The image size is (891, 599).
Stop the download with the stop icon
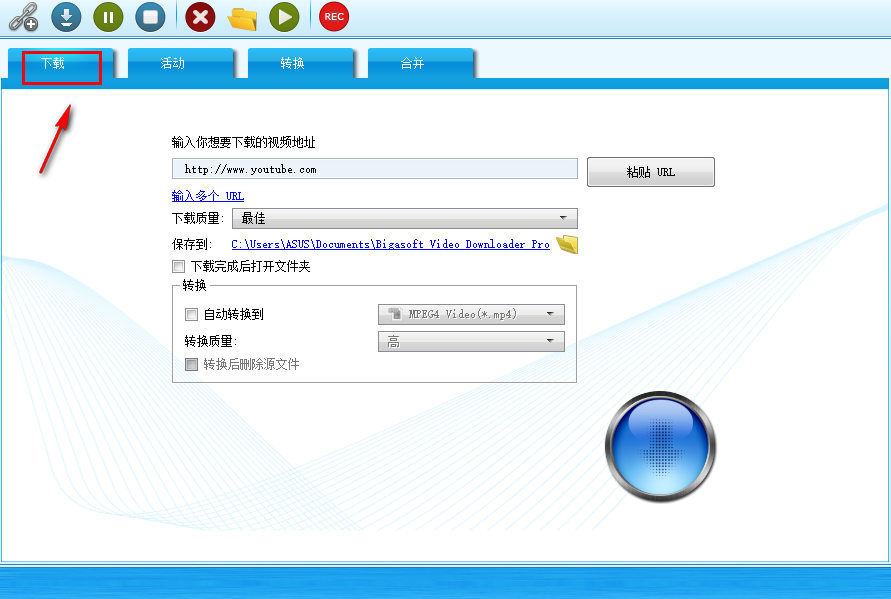[x=150, y=16]
